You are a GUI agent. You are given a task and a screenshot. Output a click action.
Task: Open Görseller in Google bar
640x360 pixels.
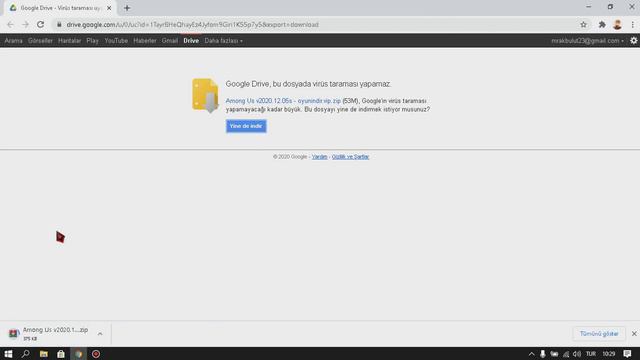click(40, 41)
